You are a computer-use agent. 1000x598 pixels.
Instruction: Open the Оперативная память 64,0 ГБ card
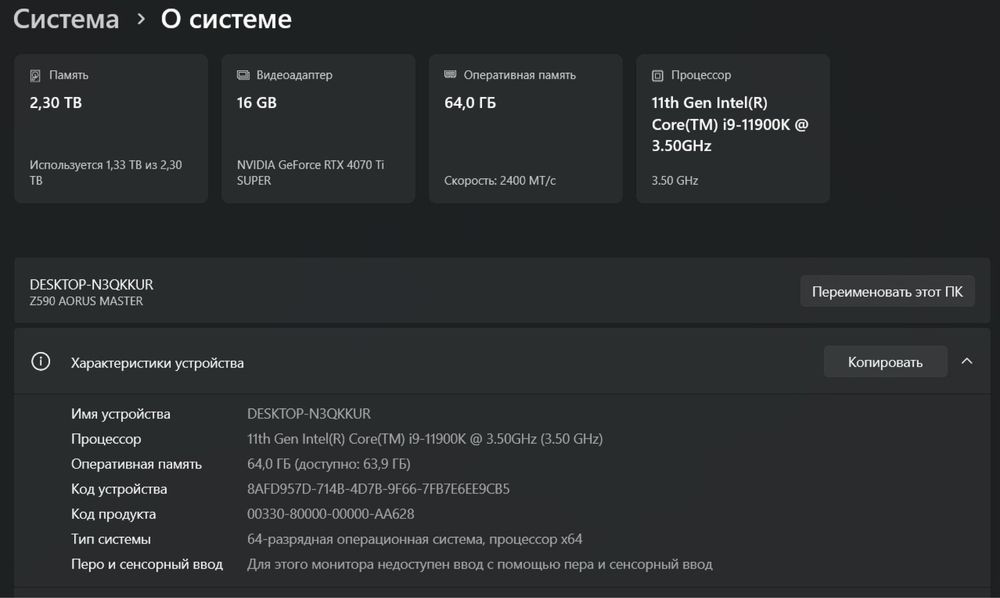coord(525,128)
